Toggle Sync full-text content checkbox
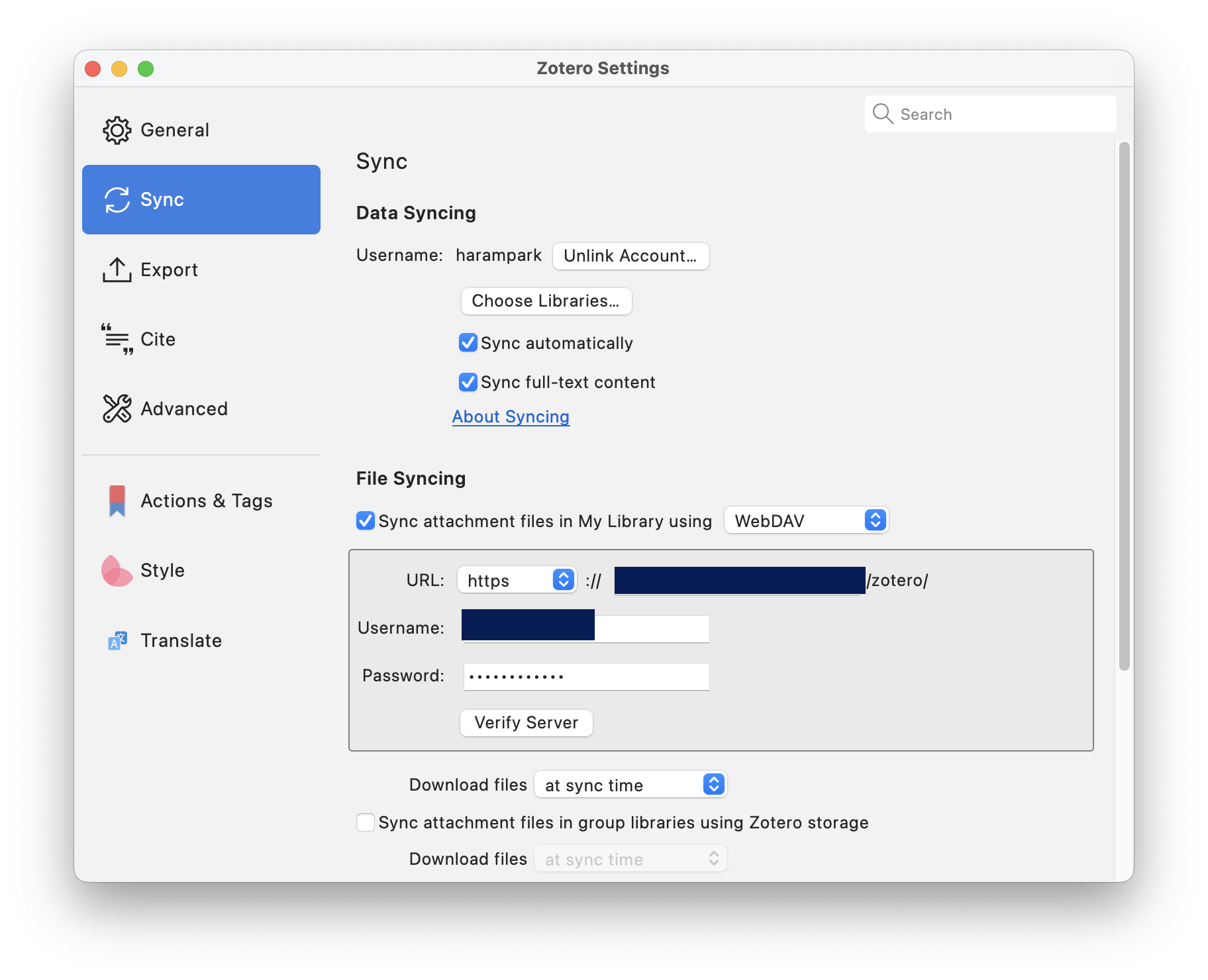The image size is (1208, 980). pos(468,382)
